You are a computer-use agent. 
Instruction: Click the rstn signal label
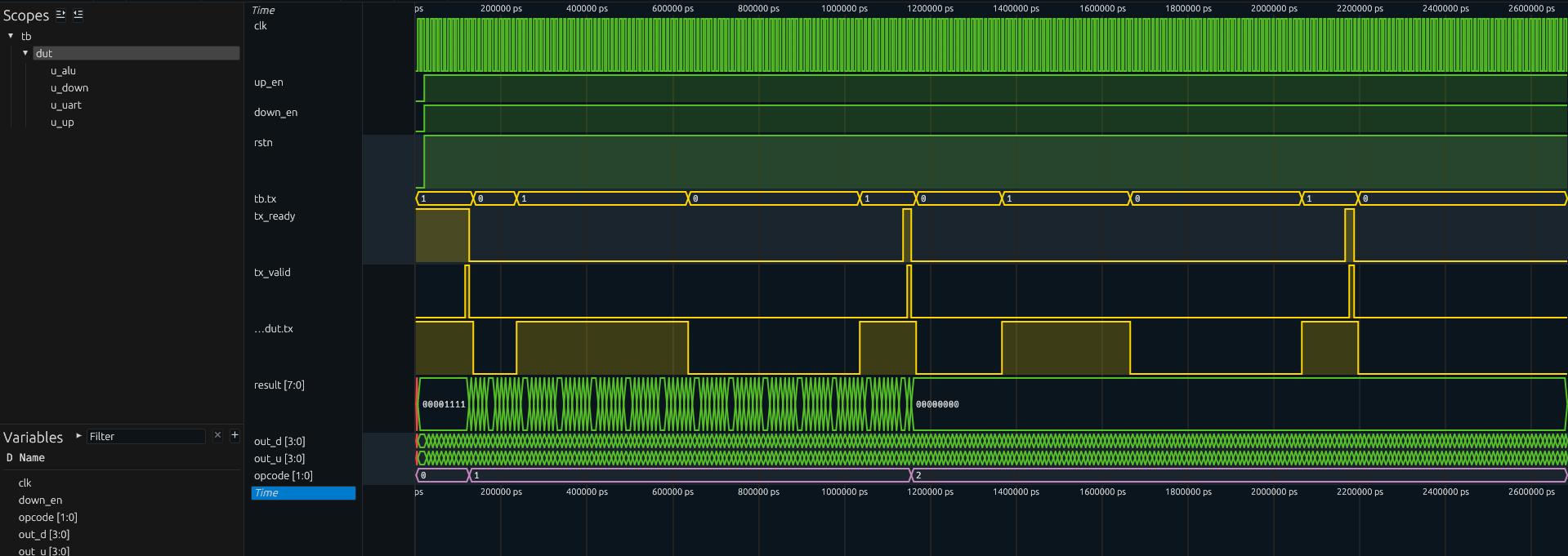click(x=263, y=142)
